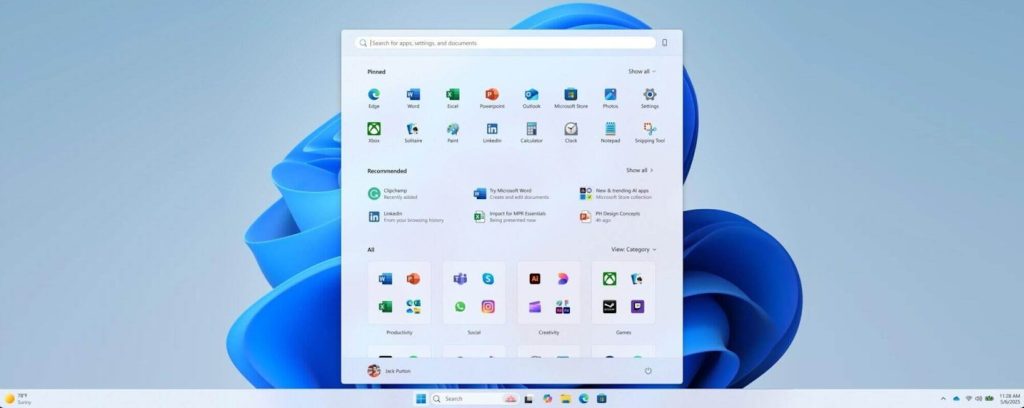This screenshot has width=1024, height=408.
Task: Click the power button in Start menu
Action: point(648,371)
